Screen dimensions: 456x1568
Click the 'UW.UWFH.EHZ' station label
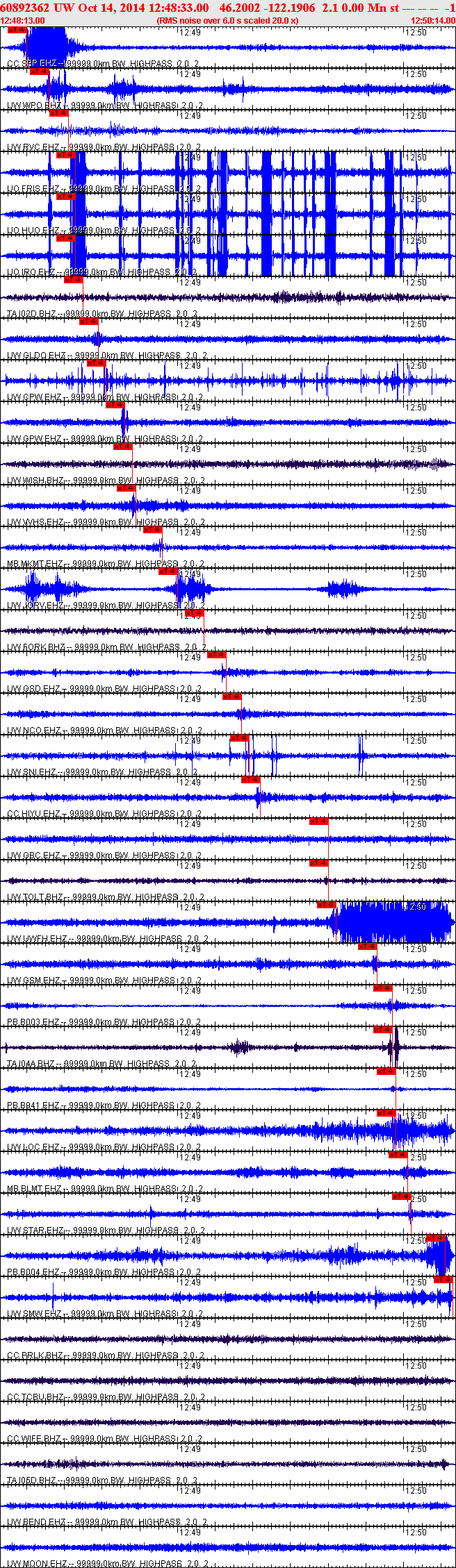[37, 939]
